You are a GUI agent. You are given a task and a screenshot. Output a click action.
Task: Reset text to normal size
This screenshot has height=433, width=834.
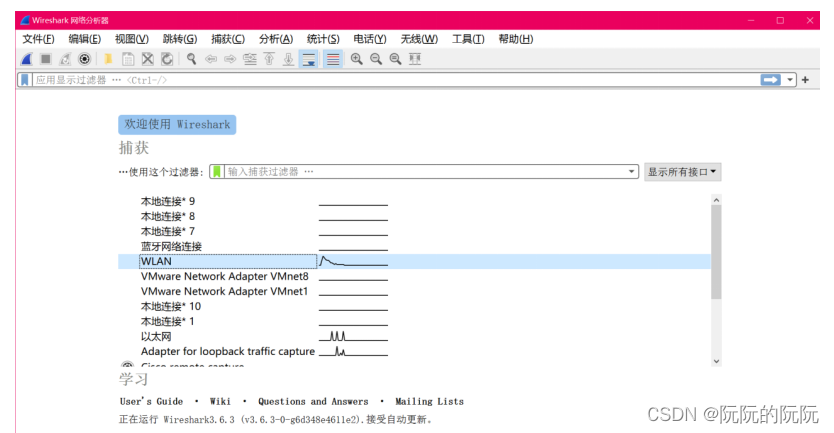pos(395,59)
